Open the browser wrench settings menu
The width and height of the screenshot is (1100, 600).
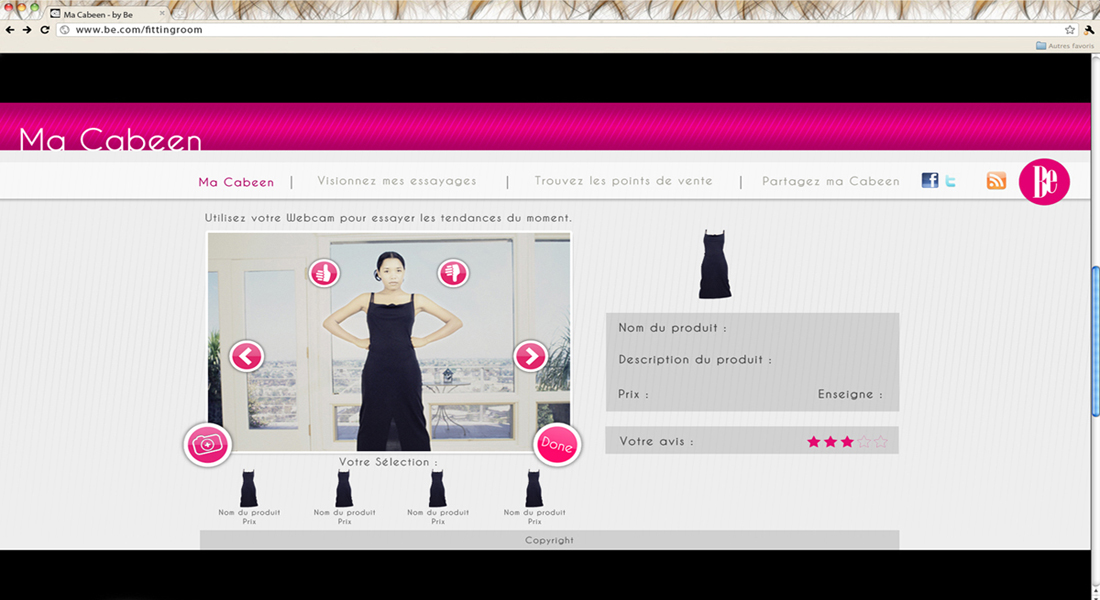point(1089,29)
